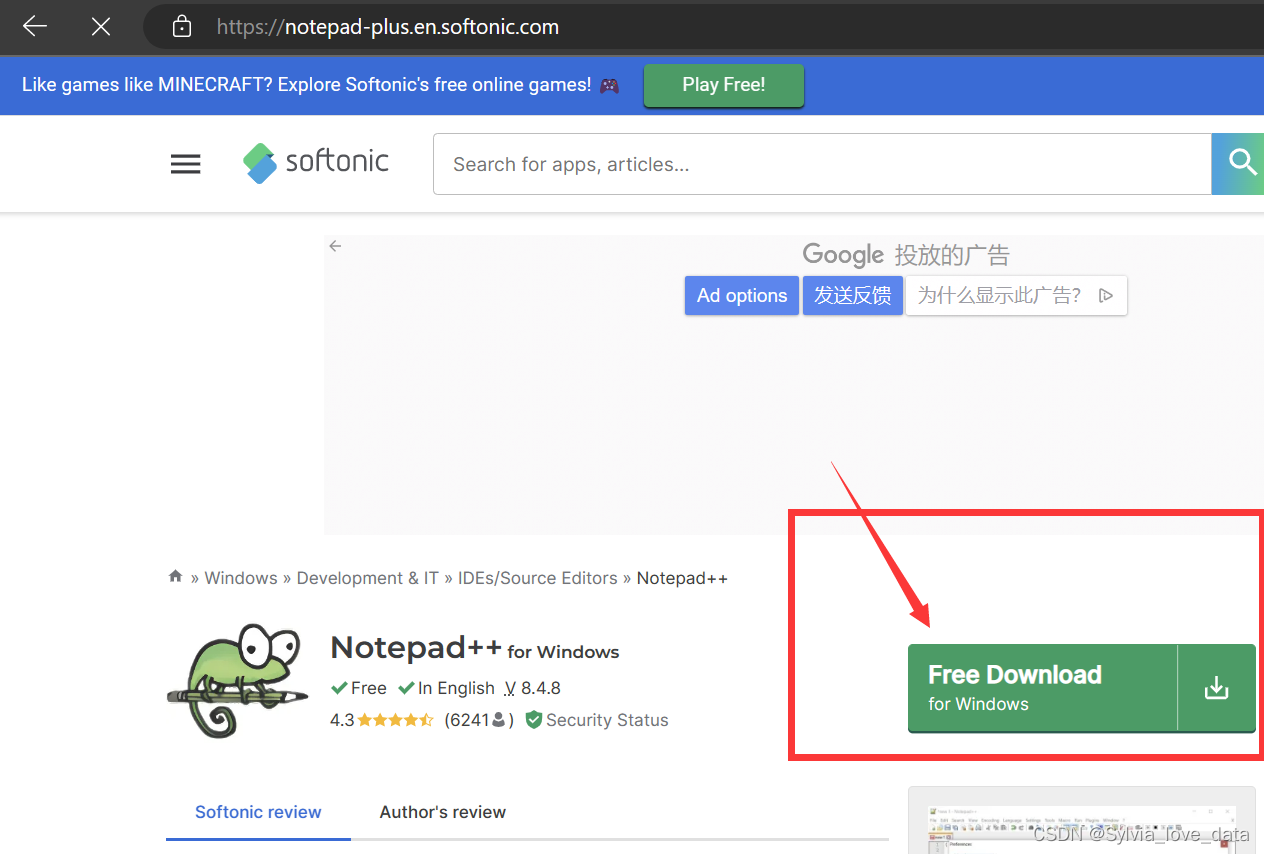Viewport: 1264px width, 854px height.
Task: Click the Notepad++ chameleon logo
Action: click(x=237, y=680)
